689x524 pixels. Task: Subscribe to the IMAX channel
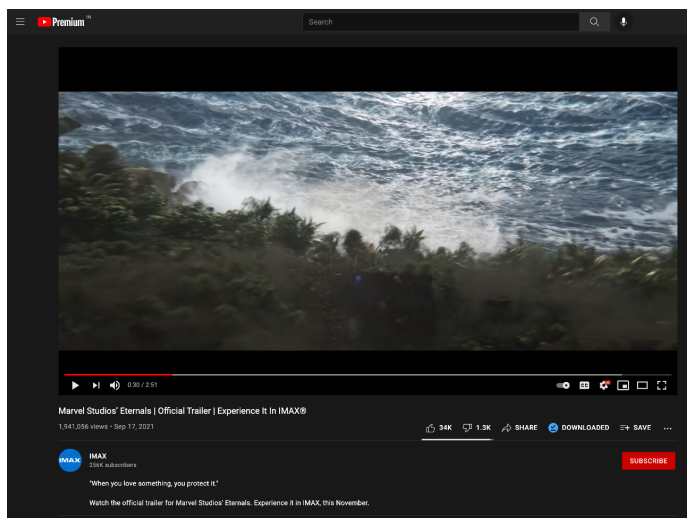(x=648, y=461)
